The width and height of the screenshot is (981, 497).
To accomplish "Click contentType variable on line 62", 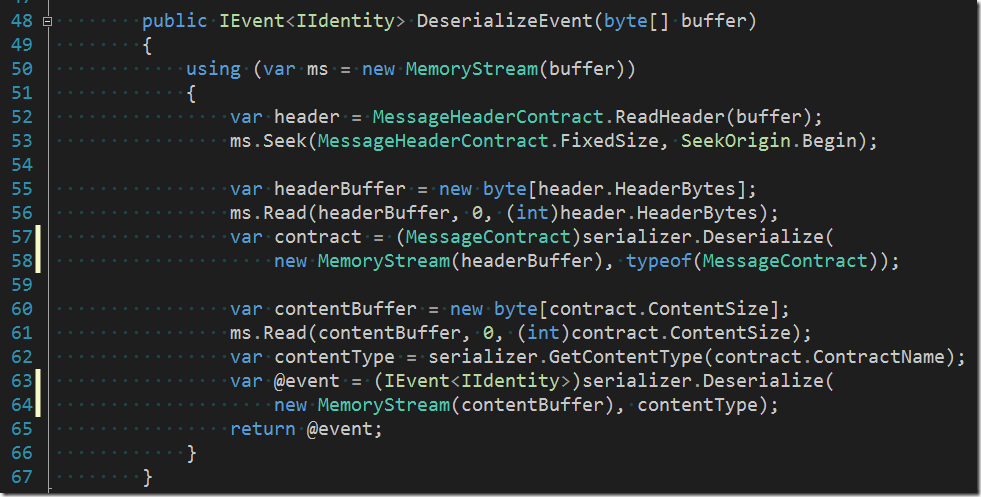I will coord(334,357).
